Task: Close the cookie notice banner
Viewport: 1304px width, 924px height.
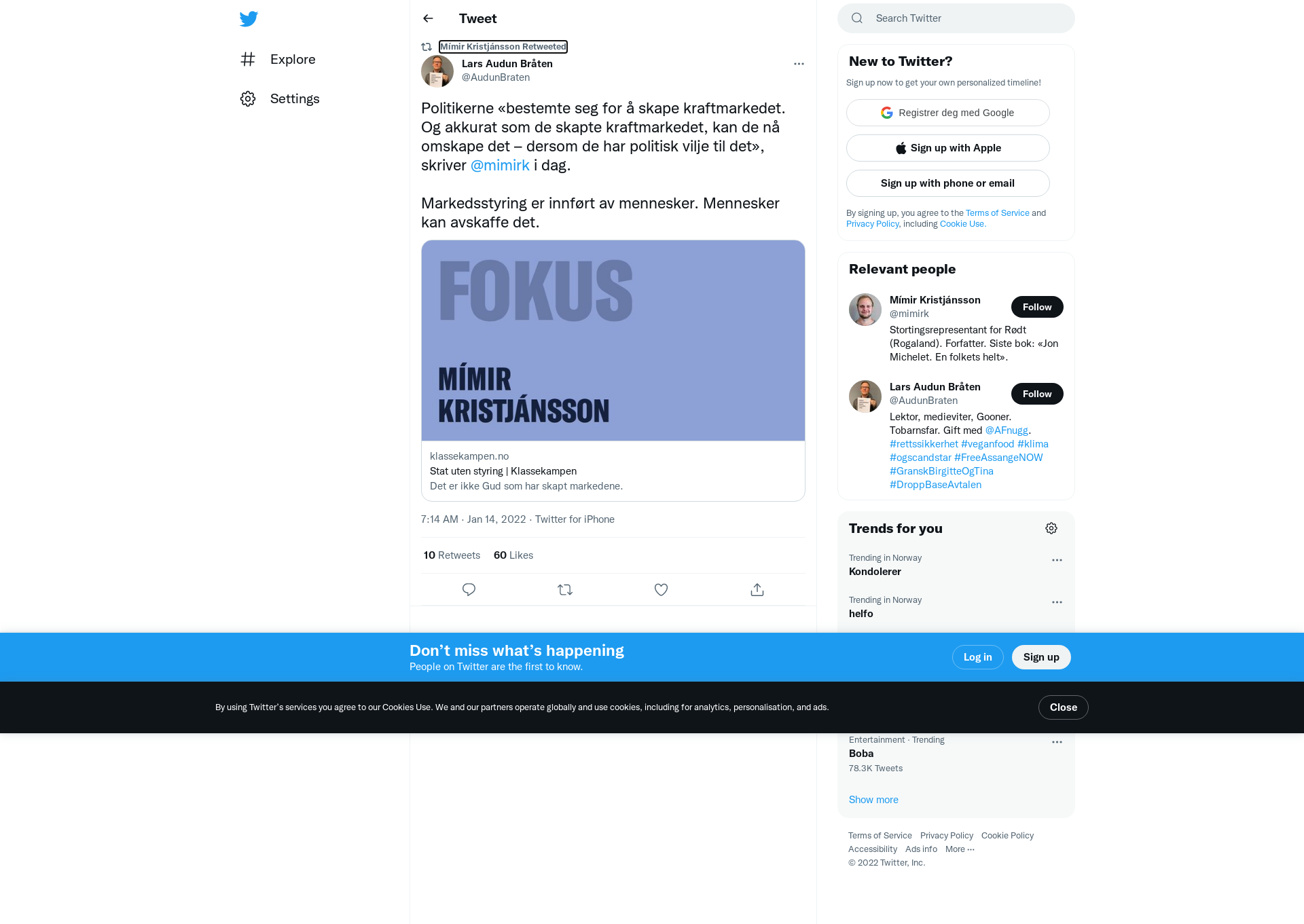Action: (1063, 707)
